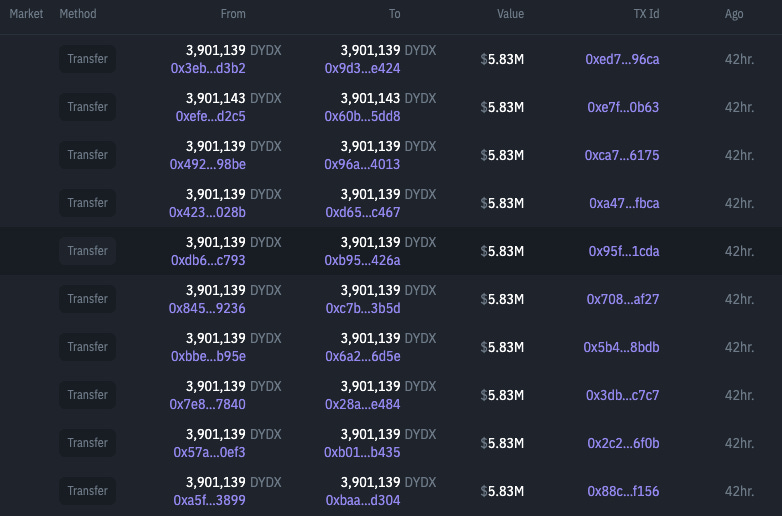The width and height of the screenshot is (782, 516).
Task: Click $5.83M value in 0x88c...f156 row
Action: (502, 491)
